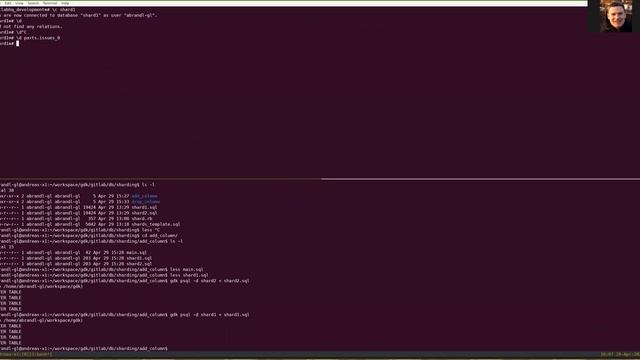
Task: Click the shard.rb file name
Action: coord(142,219)
